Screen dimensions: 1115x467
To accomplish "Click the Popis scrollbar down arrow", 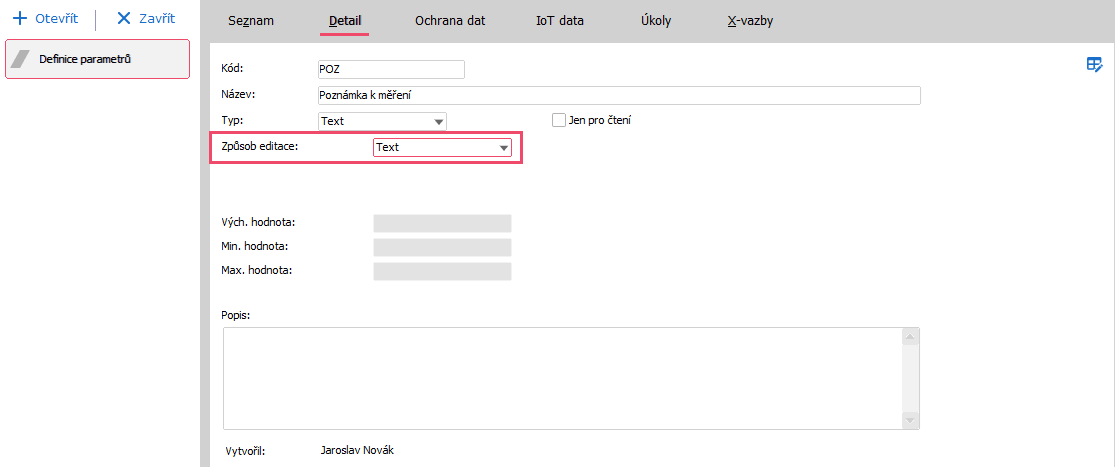I will [910, 420].
